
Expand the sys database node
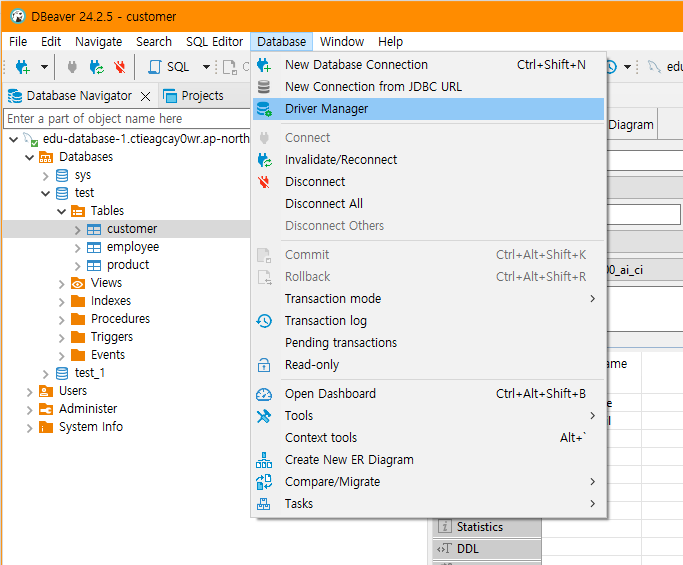45,176
